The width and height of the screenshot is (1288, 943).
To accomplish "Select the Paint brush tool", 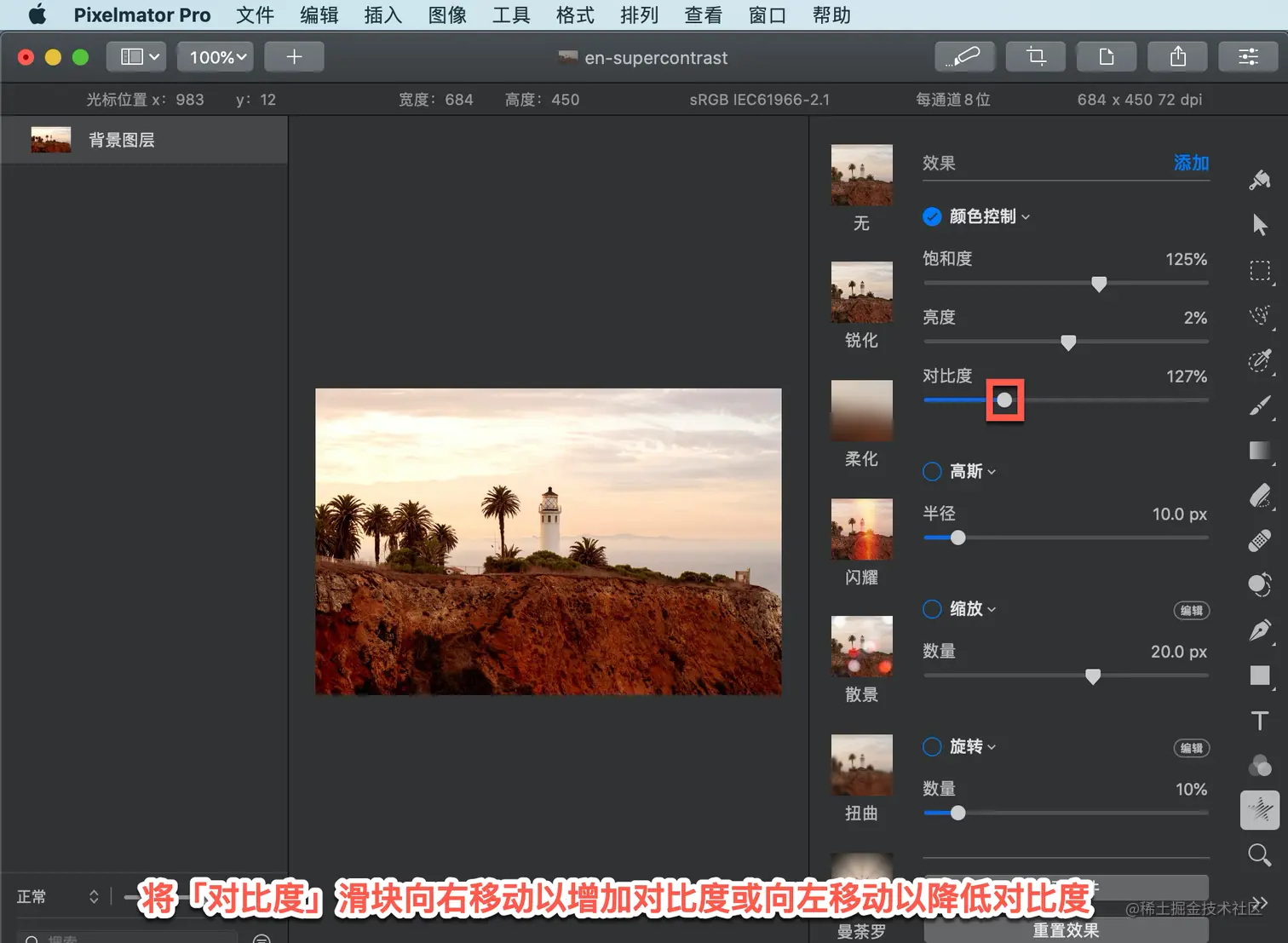I will pyautogui.click(x=1260, y=405).
